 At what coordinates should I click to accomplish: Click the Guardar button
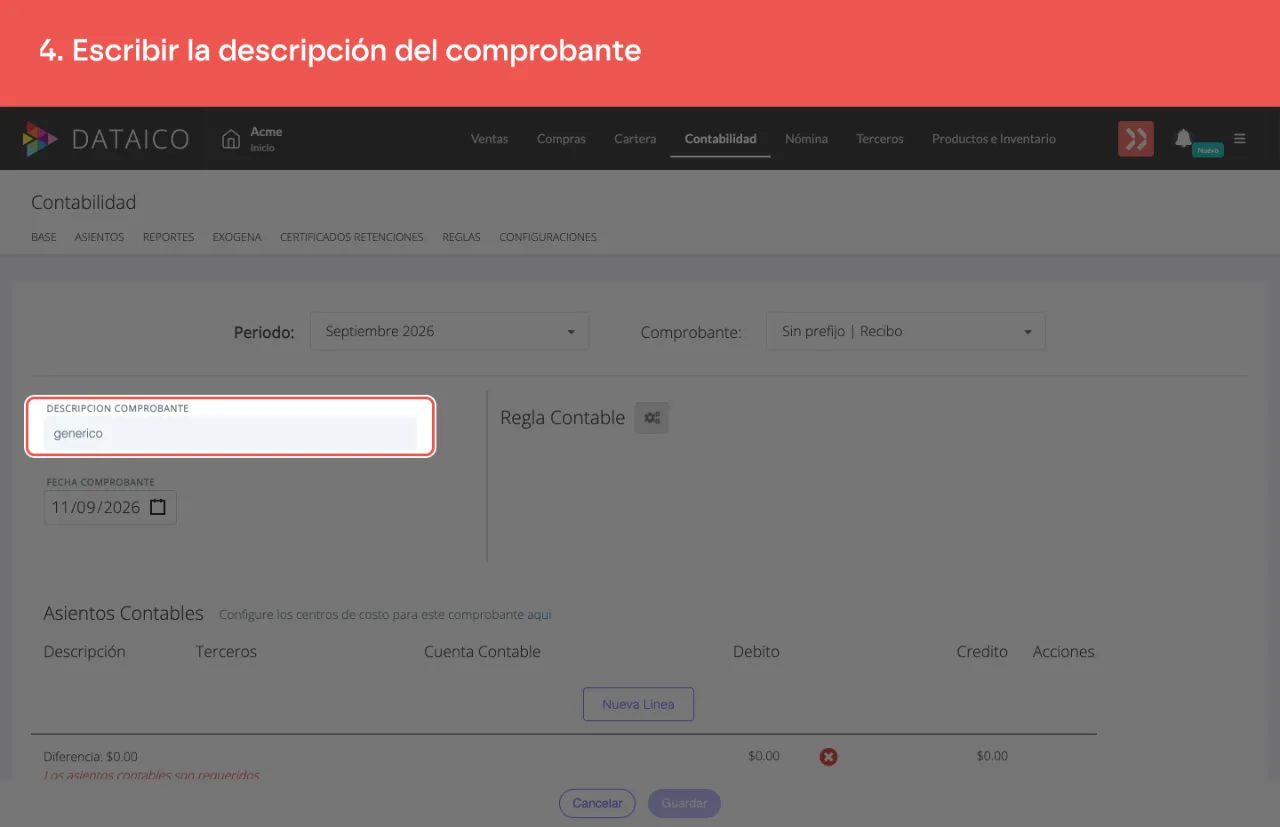[684, 803]
